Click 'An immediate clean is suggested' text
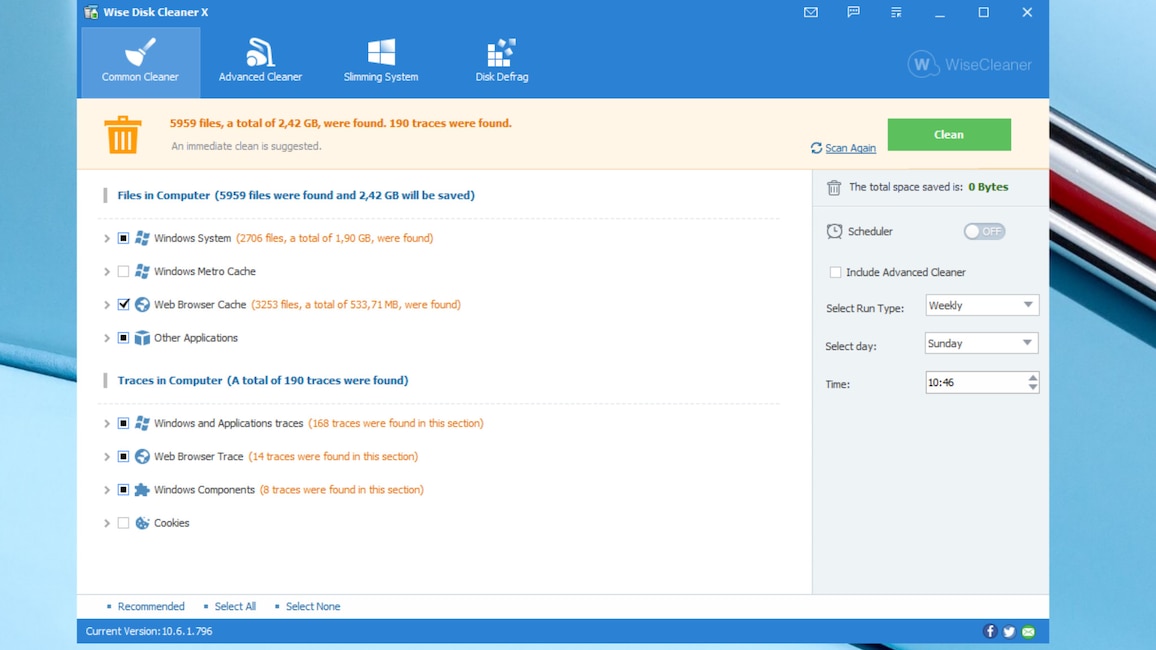1156x650 pixels. click(x=246, y=146)
